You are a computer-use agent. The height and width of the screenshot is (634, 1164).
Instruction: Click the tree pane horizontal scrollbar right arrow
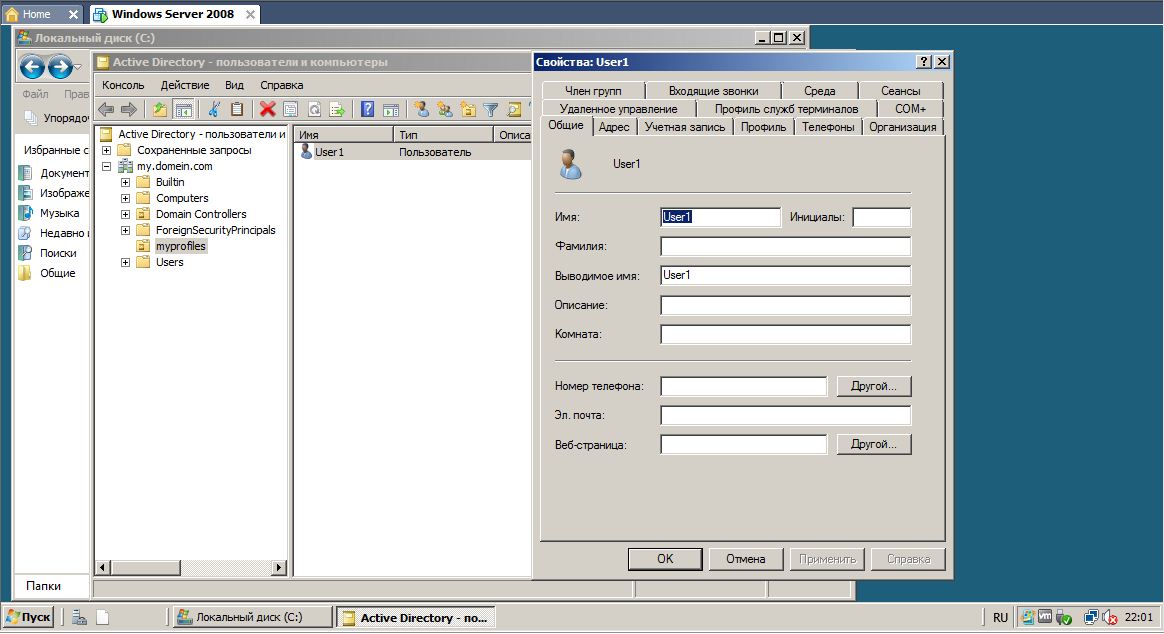pos(279,567)
